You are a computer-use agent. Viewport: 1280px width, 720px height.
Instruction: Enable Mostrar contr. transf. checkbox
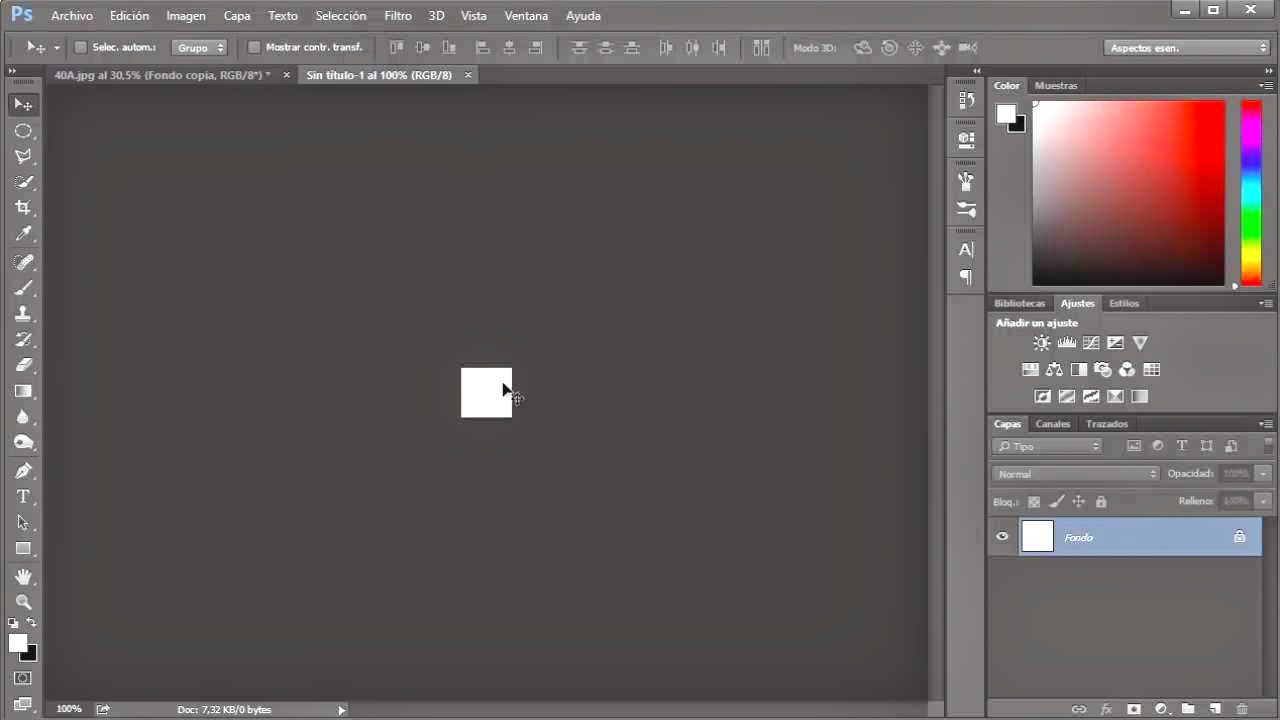pos(254,47)
